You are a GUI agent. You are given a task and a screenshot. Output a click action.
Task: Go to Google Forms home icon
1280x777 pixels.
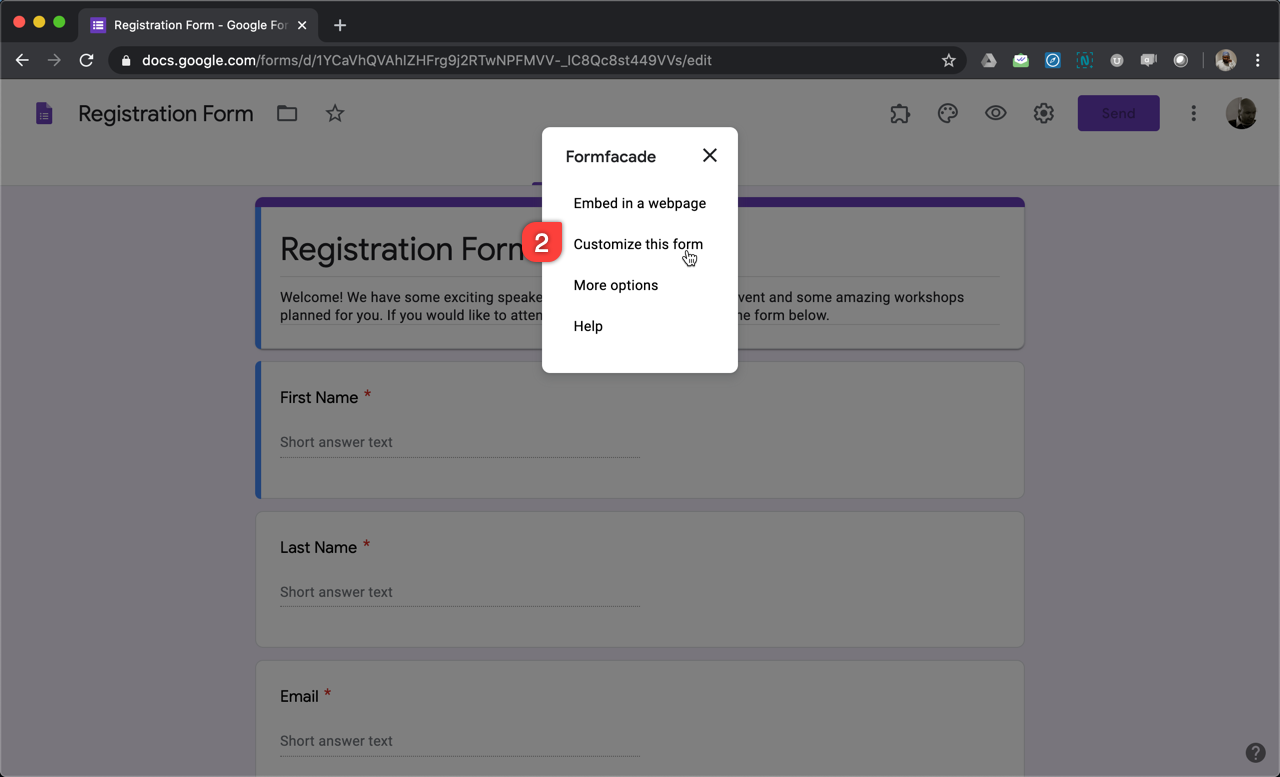point(44,114)
